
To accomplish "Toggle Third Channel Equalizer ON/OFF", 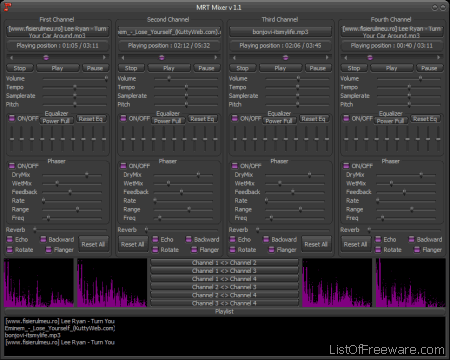I will point(235,118).
